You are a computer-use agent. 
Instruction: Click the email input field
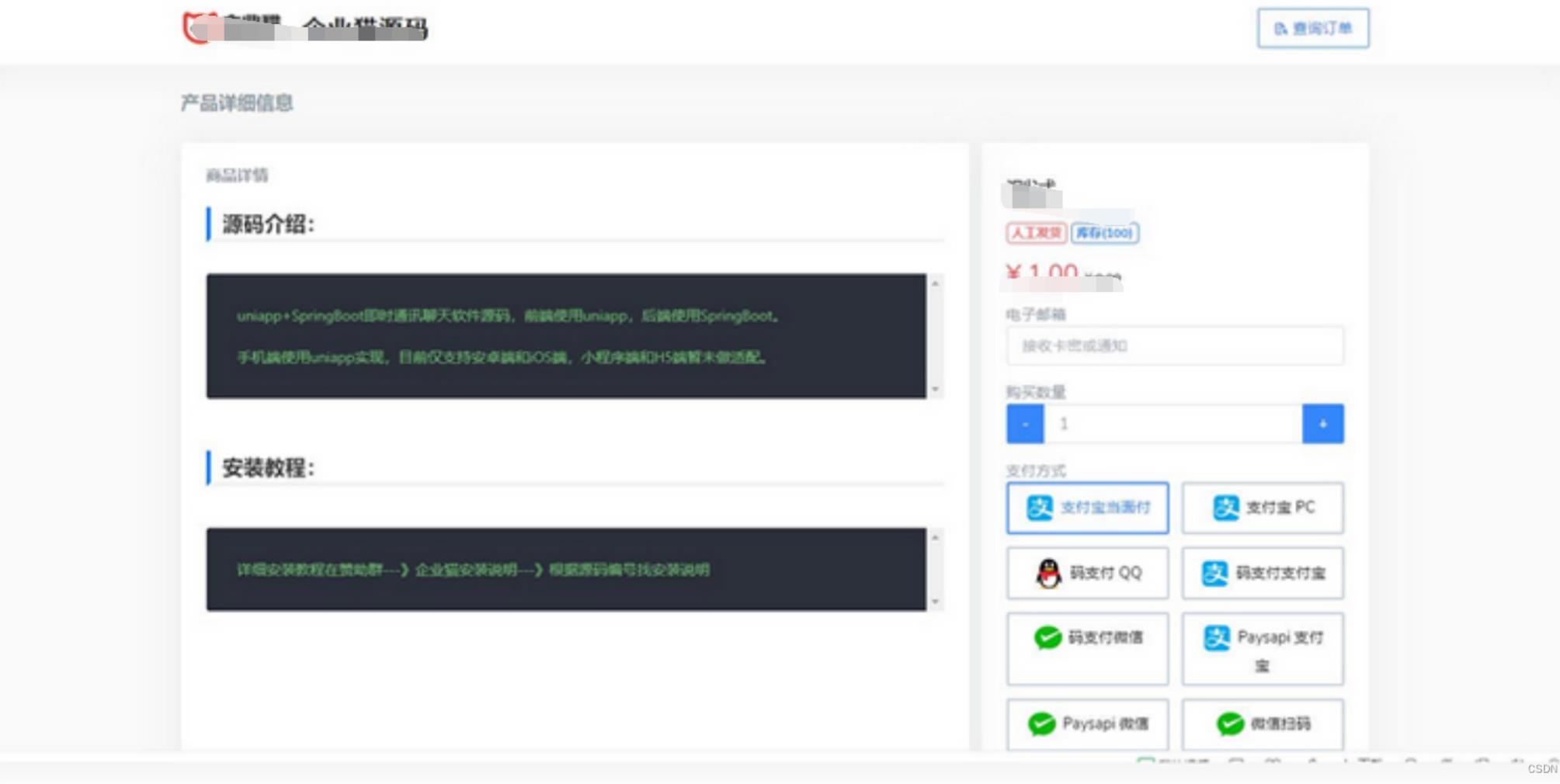click(x=1174, y=345)
